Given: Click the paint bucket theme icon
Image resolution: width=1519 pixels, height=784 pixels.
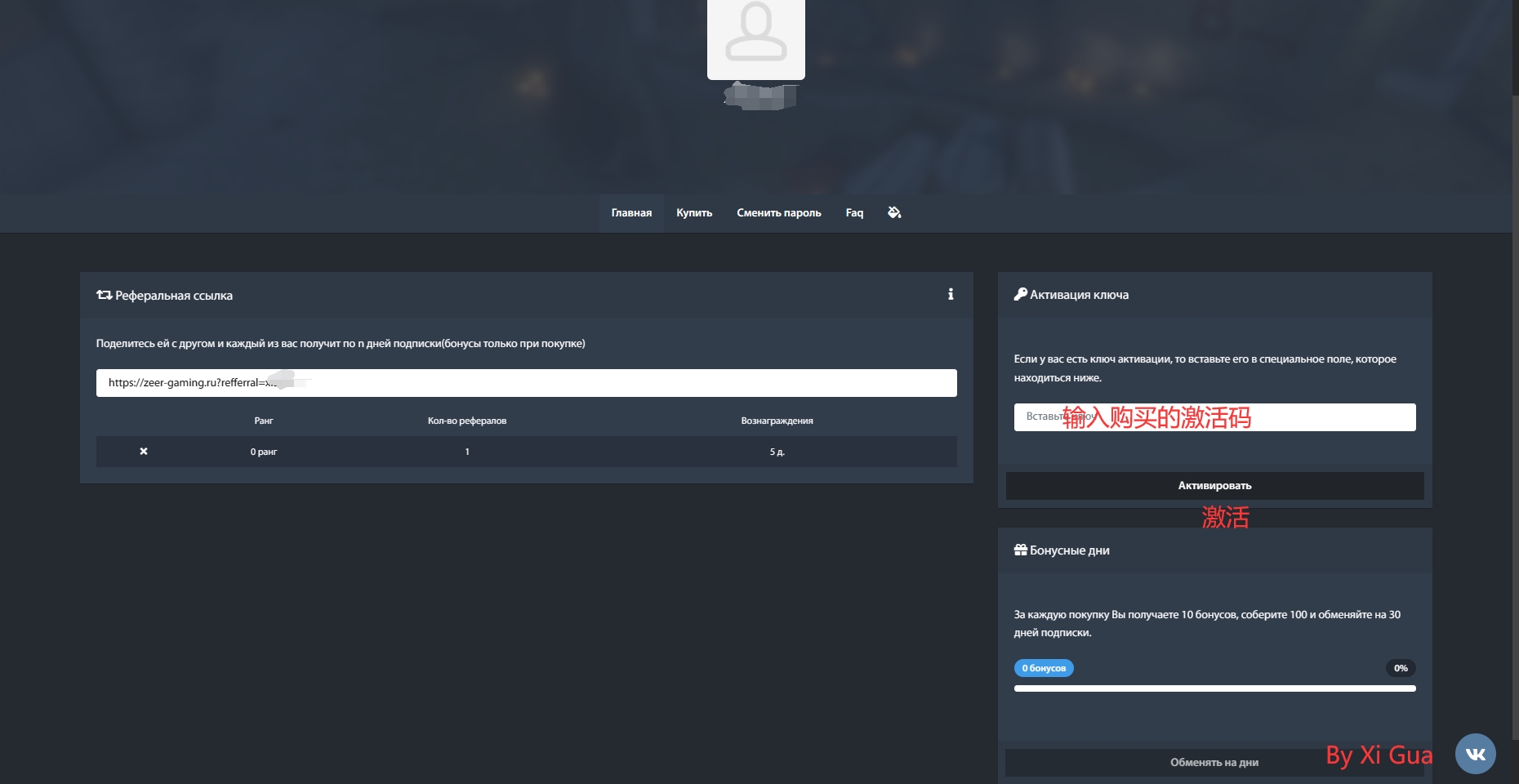Looking at the screenshot, I should pos(894,212).
